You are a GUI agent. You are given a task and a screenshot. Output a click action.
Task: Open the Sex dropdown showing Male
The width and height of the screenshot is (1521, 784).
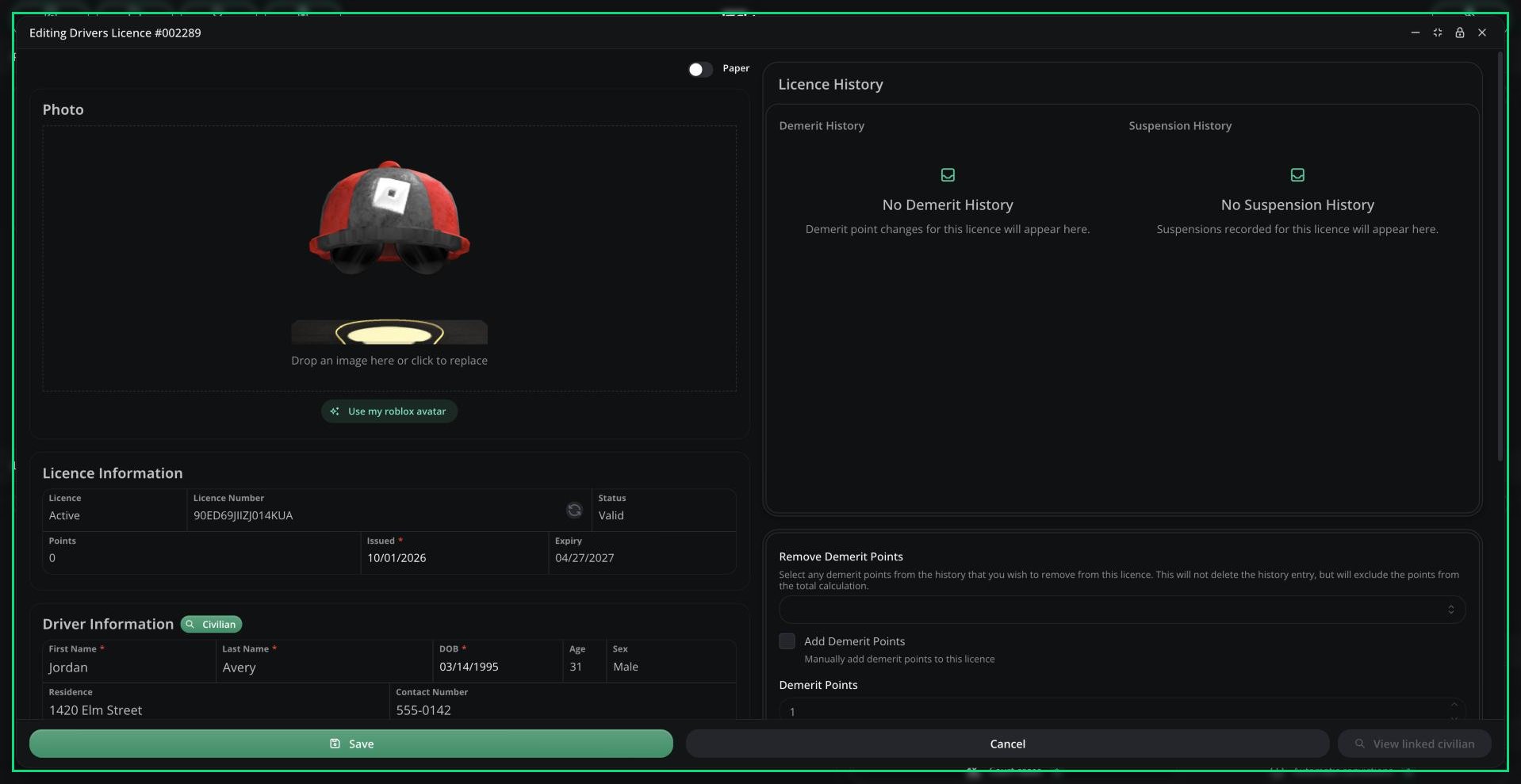[671, 661]
